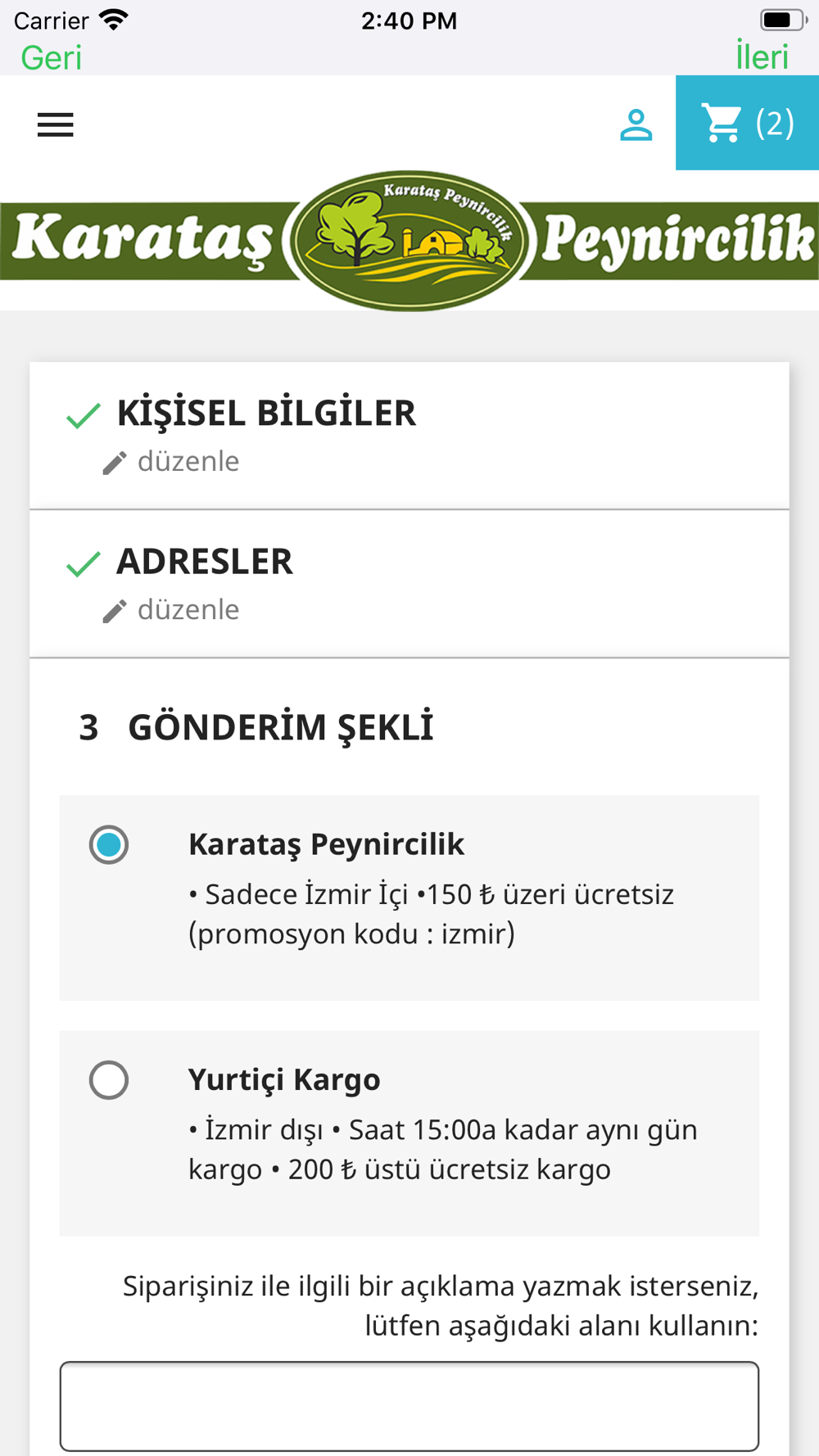Select Karataş Peynircilik delivery radio button
Screen dimensions: 819x1456
109,844
